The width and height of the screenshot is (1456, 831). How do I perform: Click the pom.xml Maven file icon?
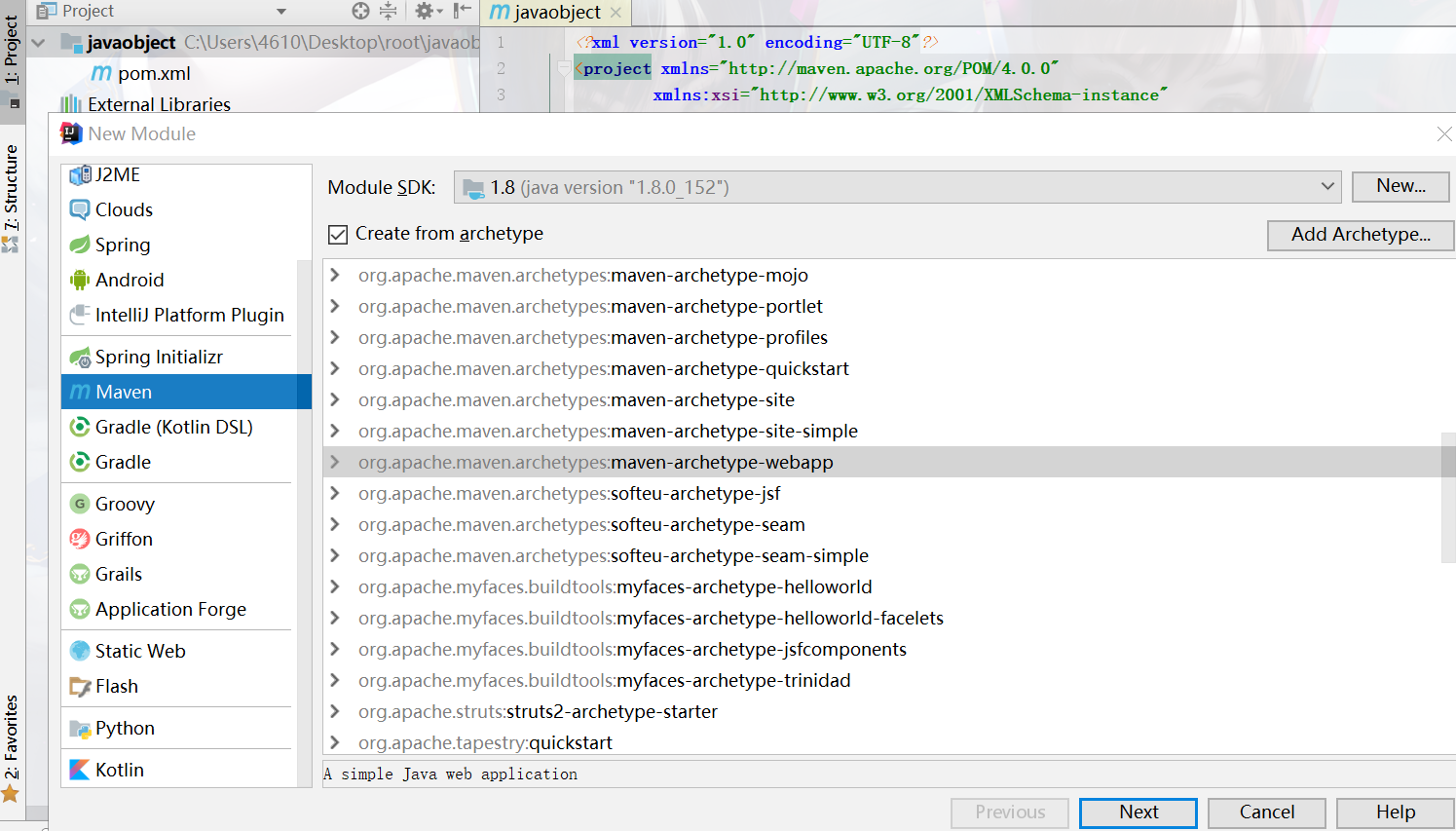[x=101, y=73]
